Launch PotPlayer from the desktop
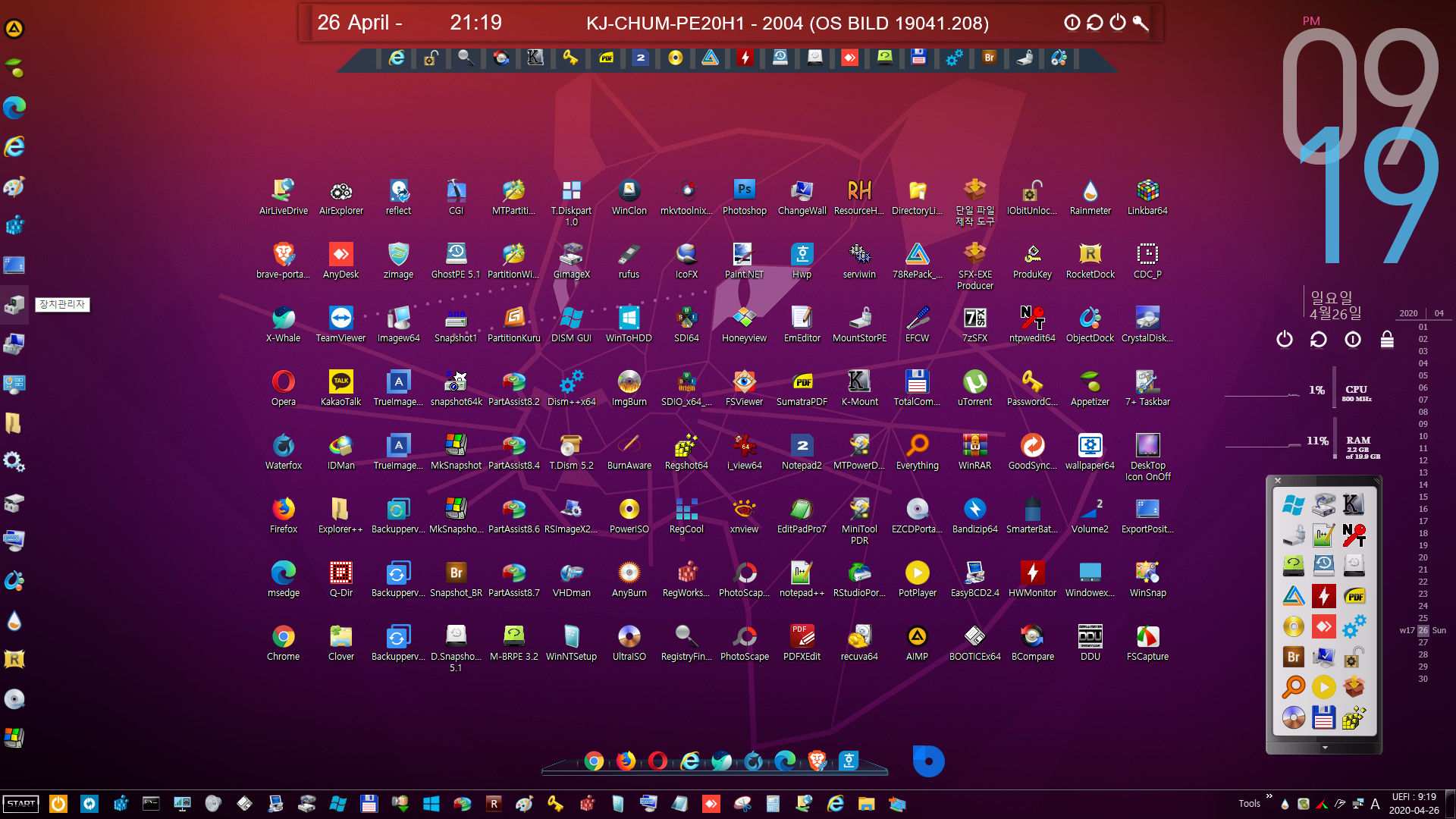This screenshot has height=819, width=1456. [x=917, y=580]
